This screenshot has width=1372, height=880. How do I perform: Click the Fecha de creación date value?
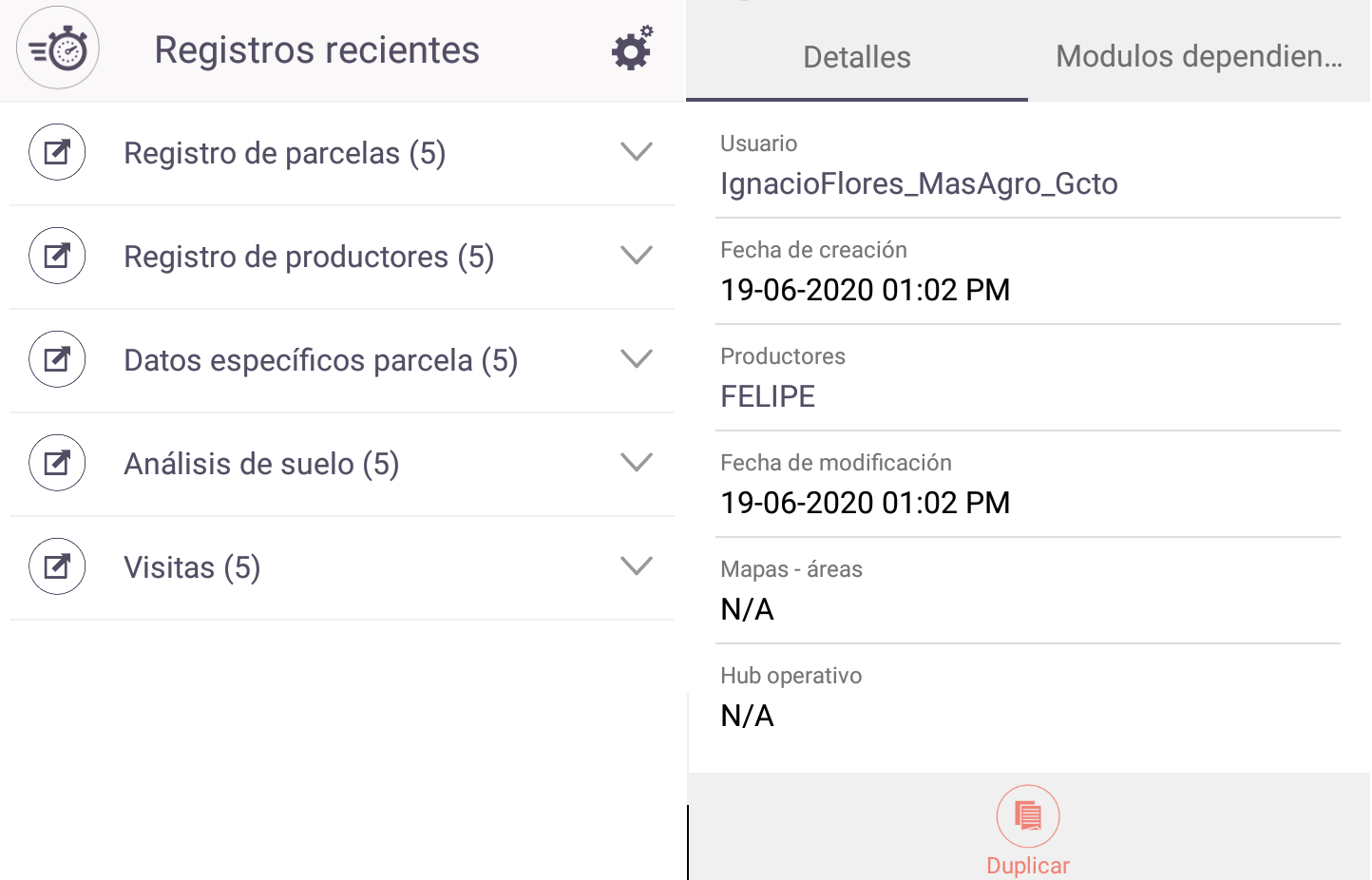coord(866,290)
